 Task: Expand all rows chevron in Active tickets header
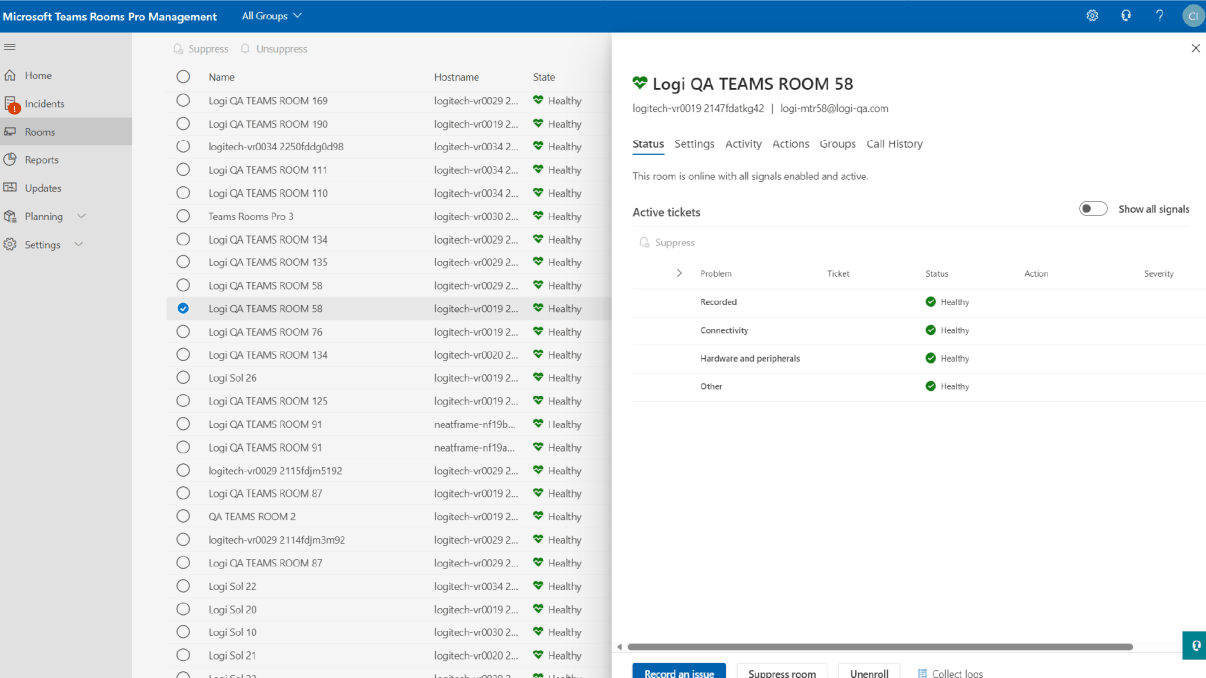679,273
